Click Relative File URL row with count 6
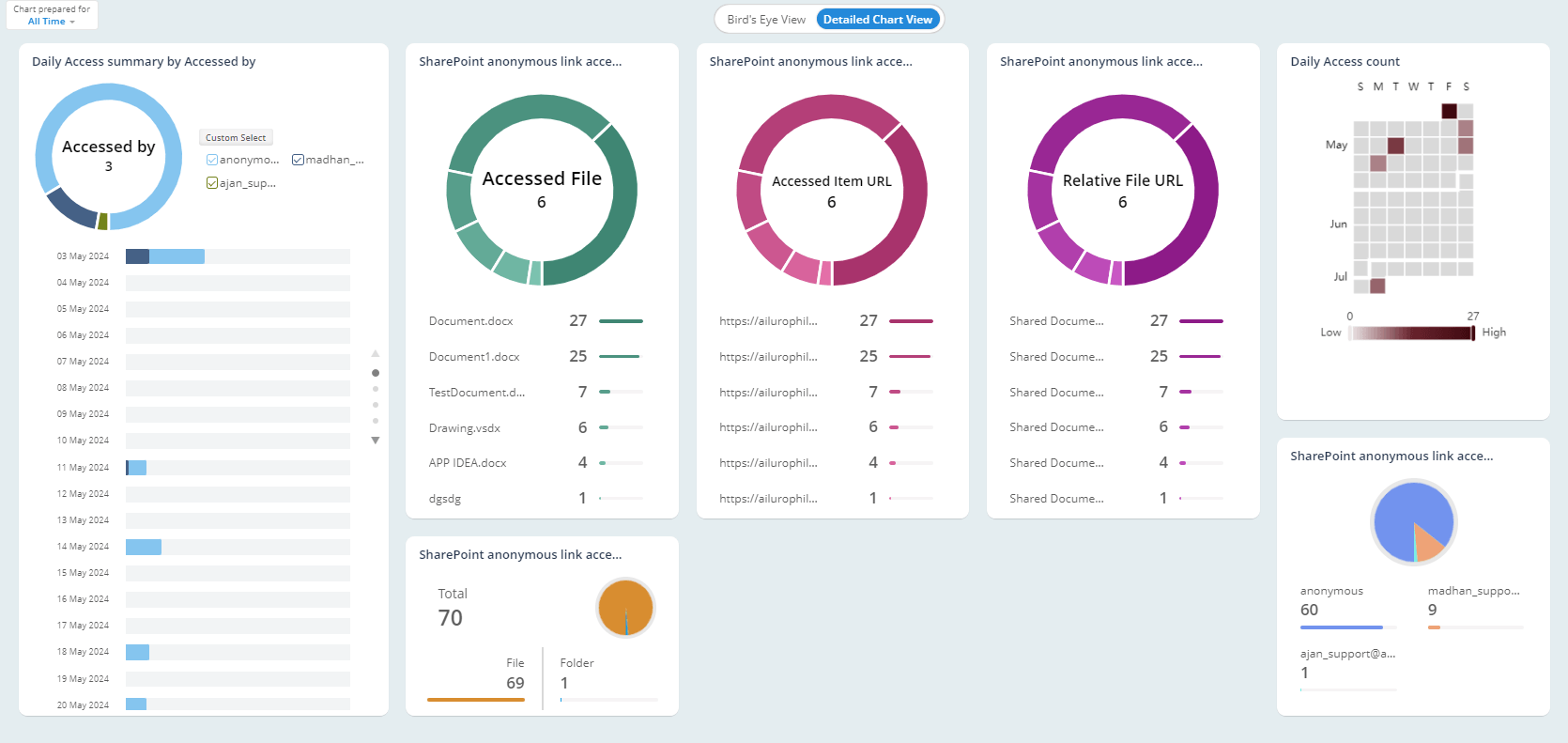This screenshot has height=743, width=1568. point(1117,427)
